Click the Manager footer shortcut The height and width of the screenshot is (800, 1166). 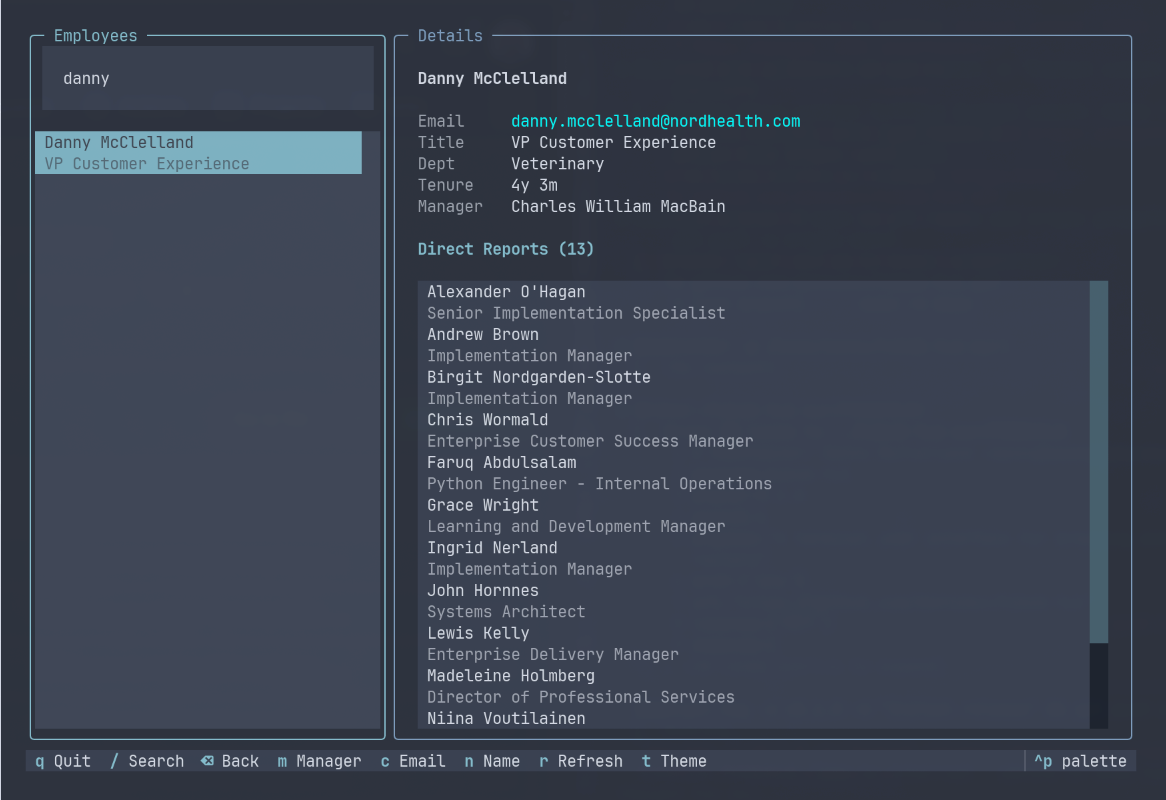coord(319,761)
